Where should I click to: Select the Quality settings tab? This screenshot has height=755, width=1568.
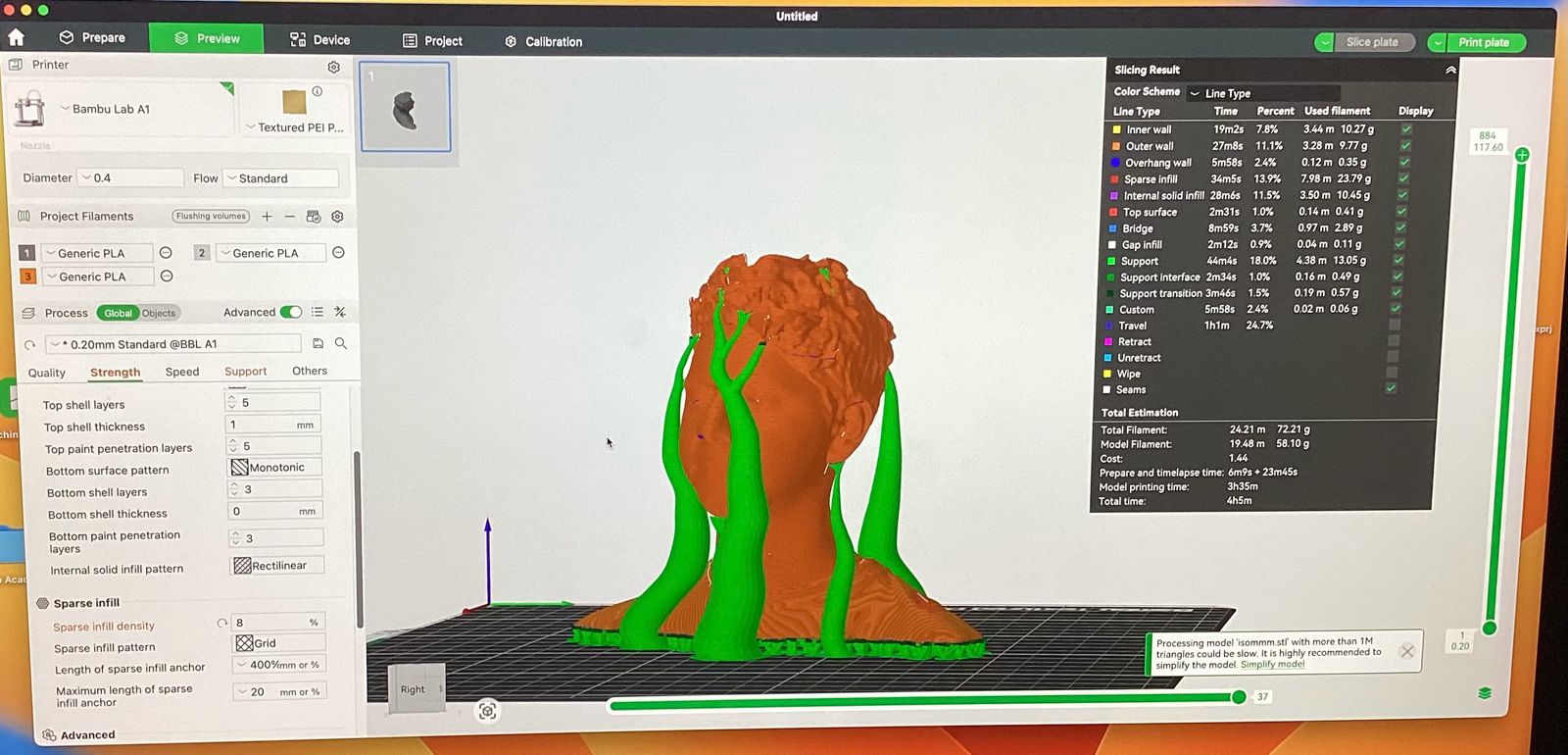click(x=47, y=373)
